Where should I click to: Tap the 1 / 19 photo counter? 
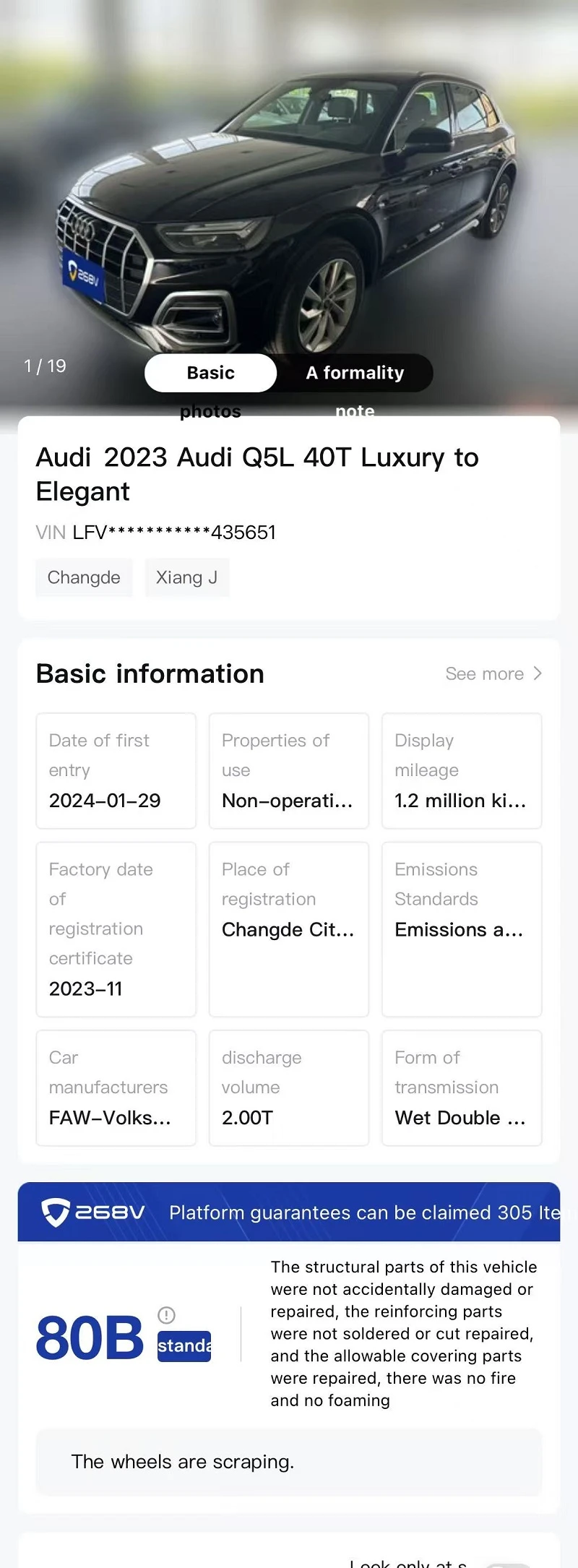point(45,366)
